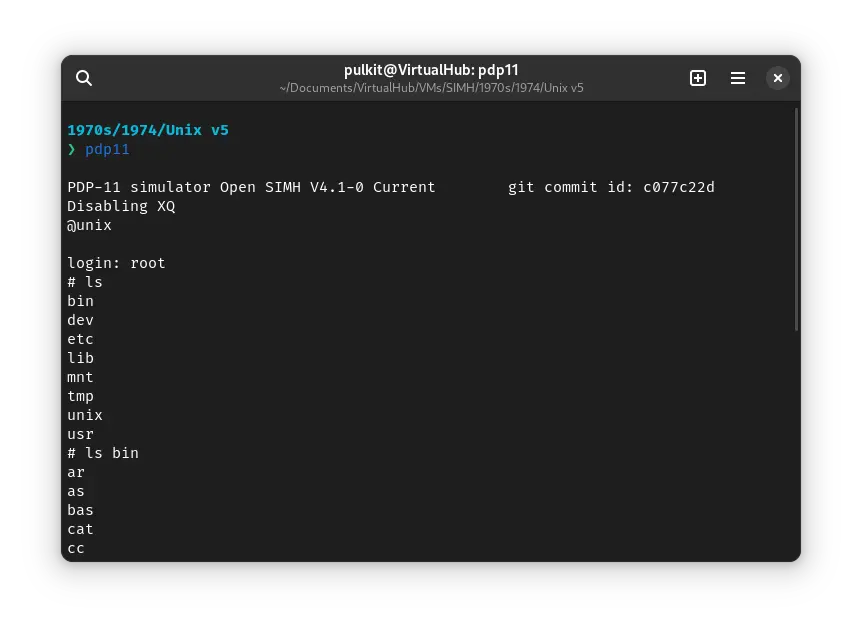Click the usr directory entry
Image resolution: width=862 pixels, height=629 pixels.
(x=80, y=434)
